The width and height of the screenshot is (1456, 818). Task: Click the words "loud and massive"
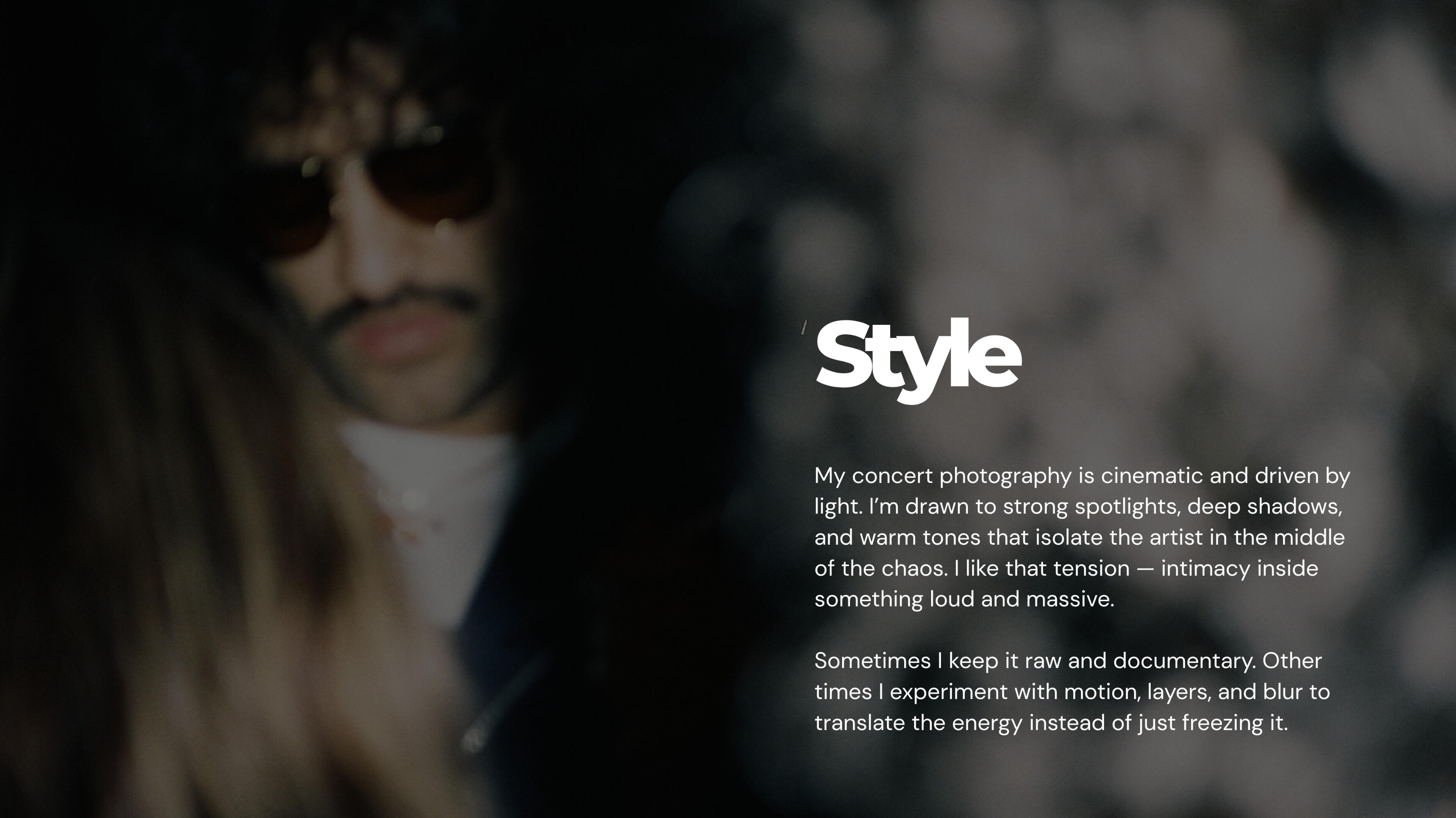[1022, 599]
